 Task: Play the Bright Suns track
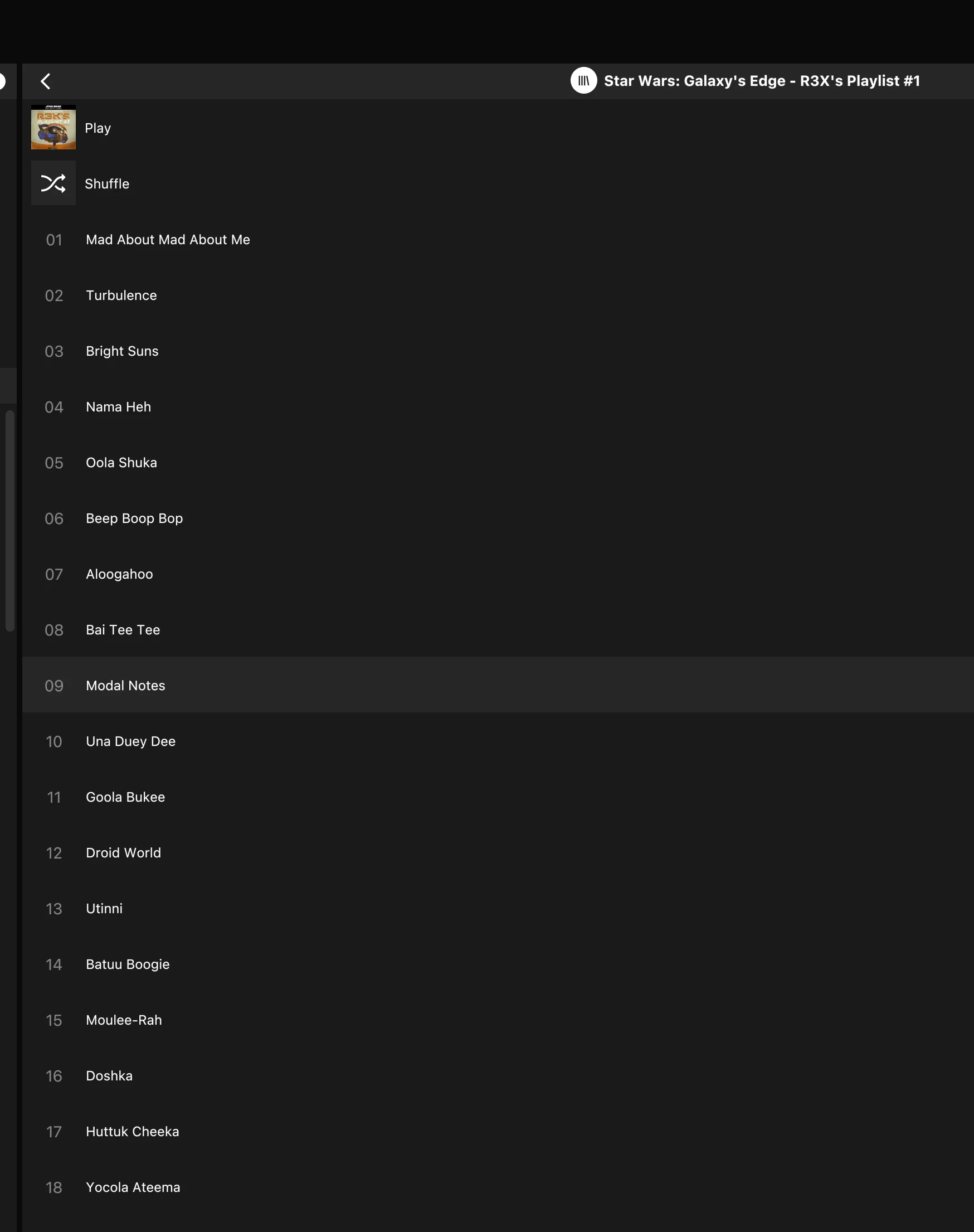click(x=122, y=351)
